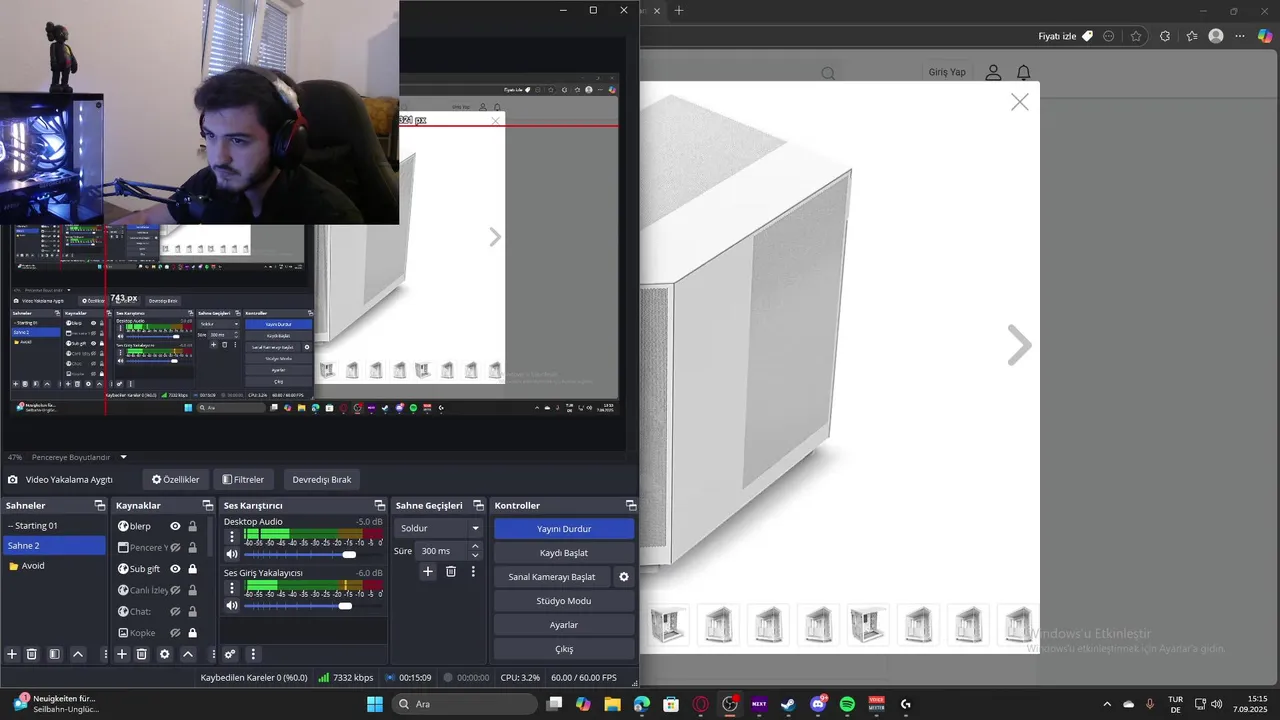Start the virtual camera (Sanal Kamerayı Başlat)
The image size is (1280, 720).
552,577
